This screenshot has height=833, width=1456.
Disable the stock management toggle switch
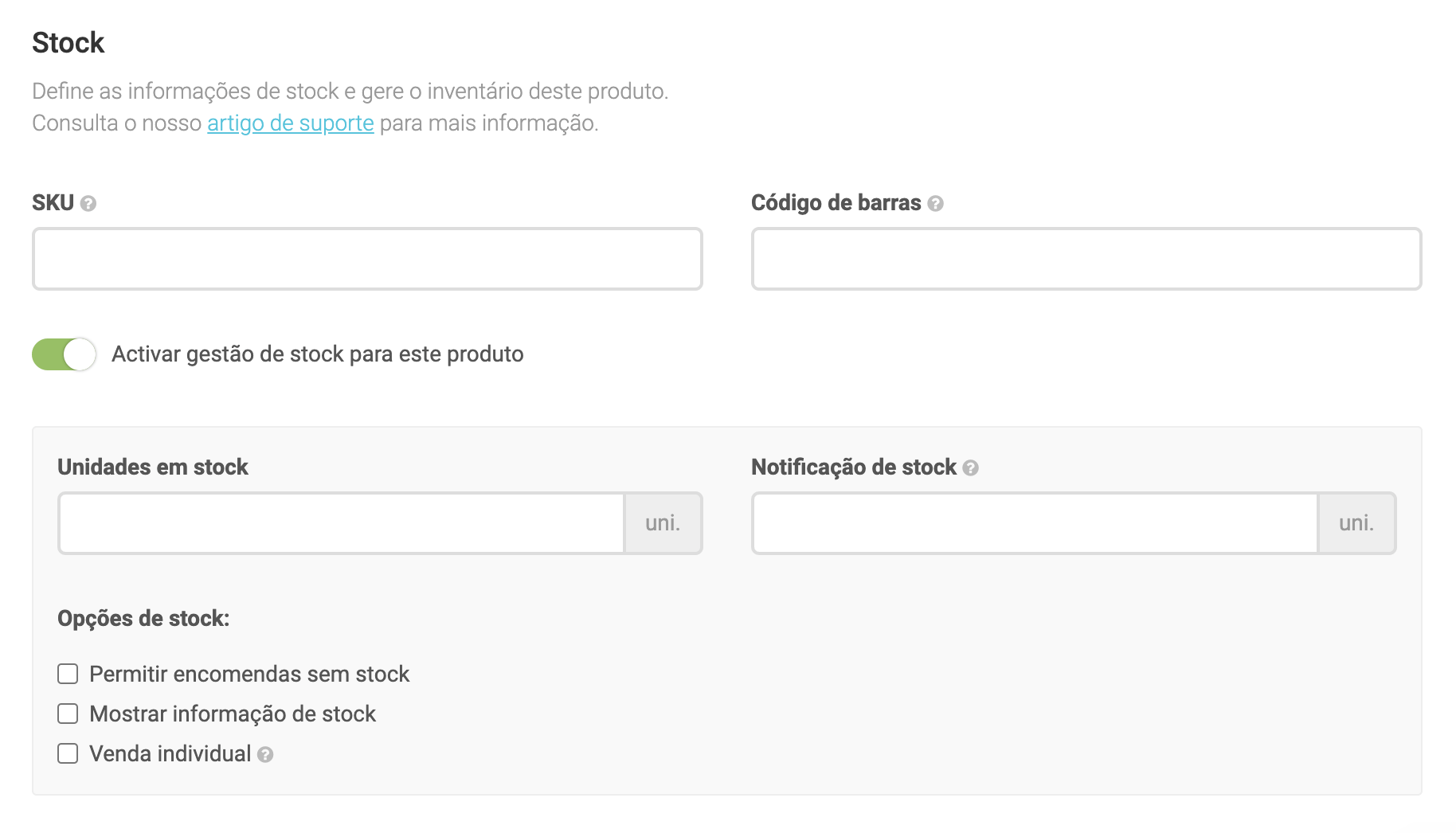click(64, 354)
